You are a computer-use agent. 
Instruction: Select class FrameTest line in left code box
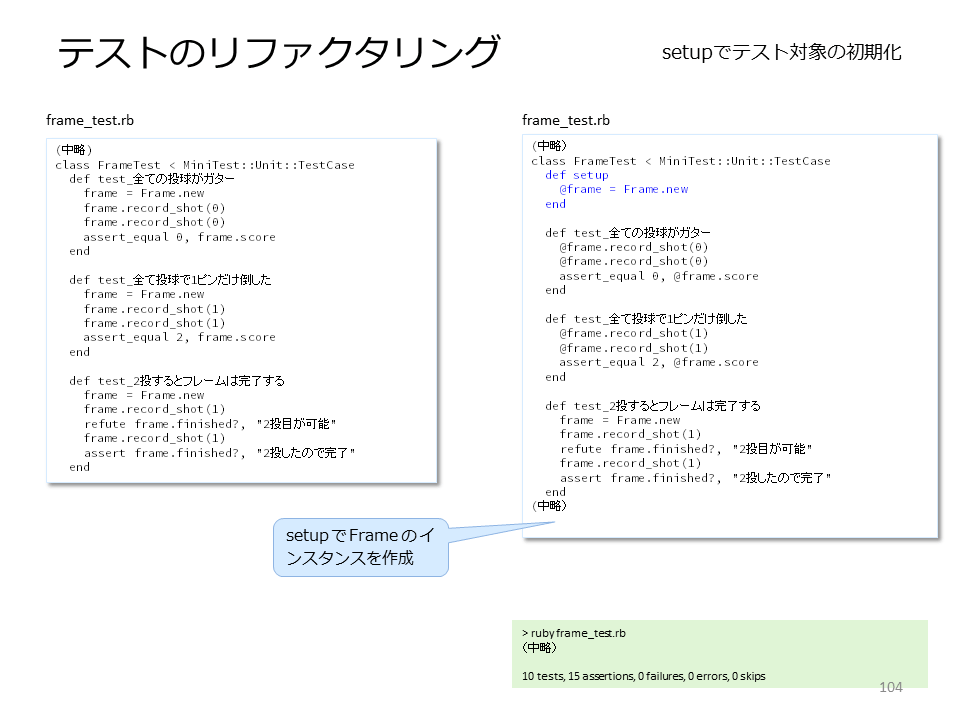click(x=204, y=165)
